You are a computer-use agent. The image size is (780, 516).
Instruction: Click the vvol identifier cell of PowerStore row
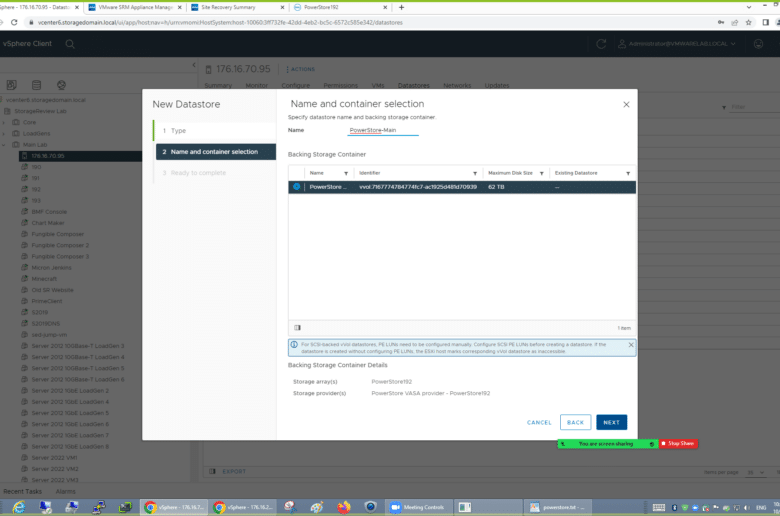pyautogui.click(x=418, y=187)
